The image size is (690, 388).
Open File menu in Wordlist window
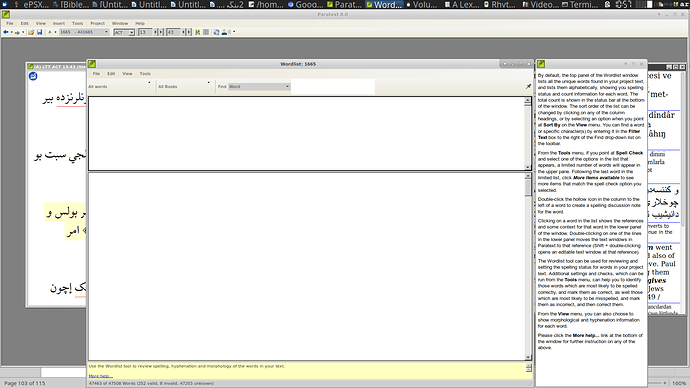point(96,74)
